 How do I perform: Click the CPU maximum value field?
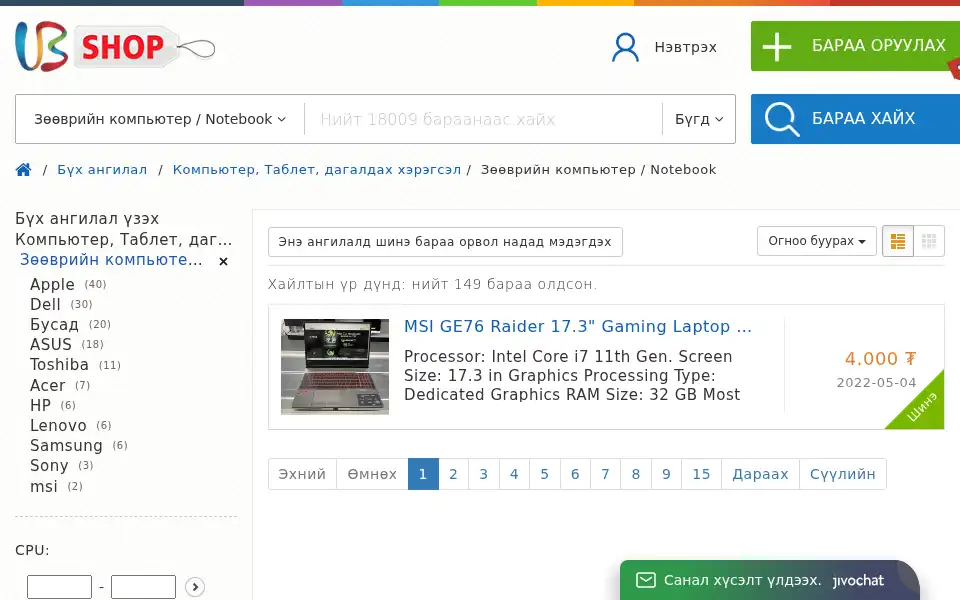(x=143, y=587)
